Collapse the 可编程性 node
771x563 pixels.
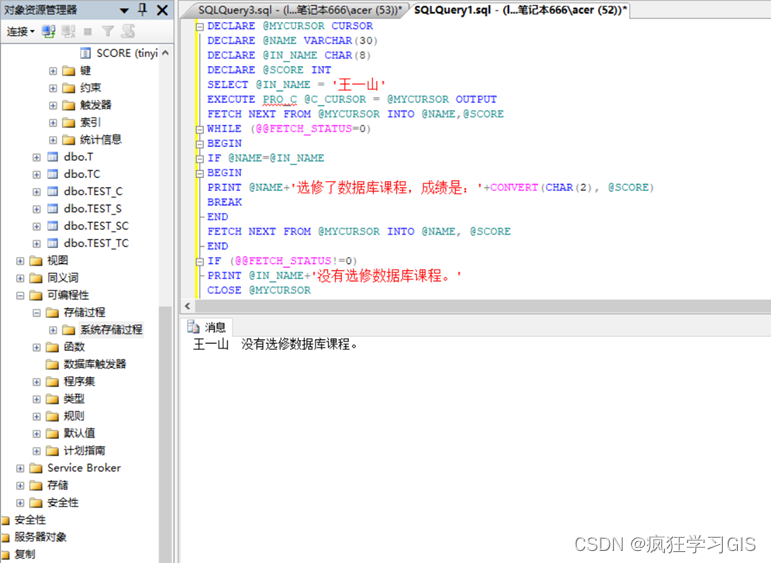[20, 296]
